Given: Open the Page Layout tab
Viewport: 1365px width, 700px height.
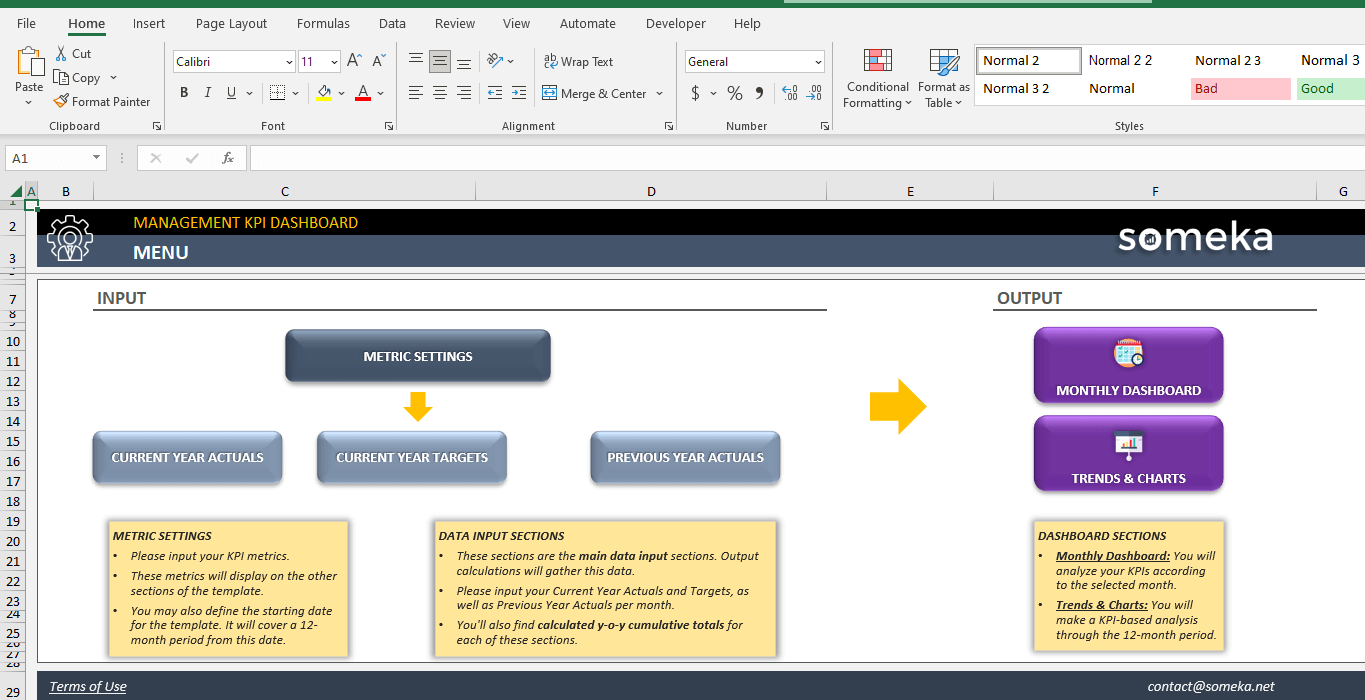Looking at the screenshot, I should (x=231, y=23).
